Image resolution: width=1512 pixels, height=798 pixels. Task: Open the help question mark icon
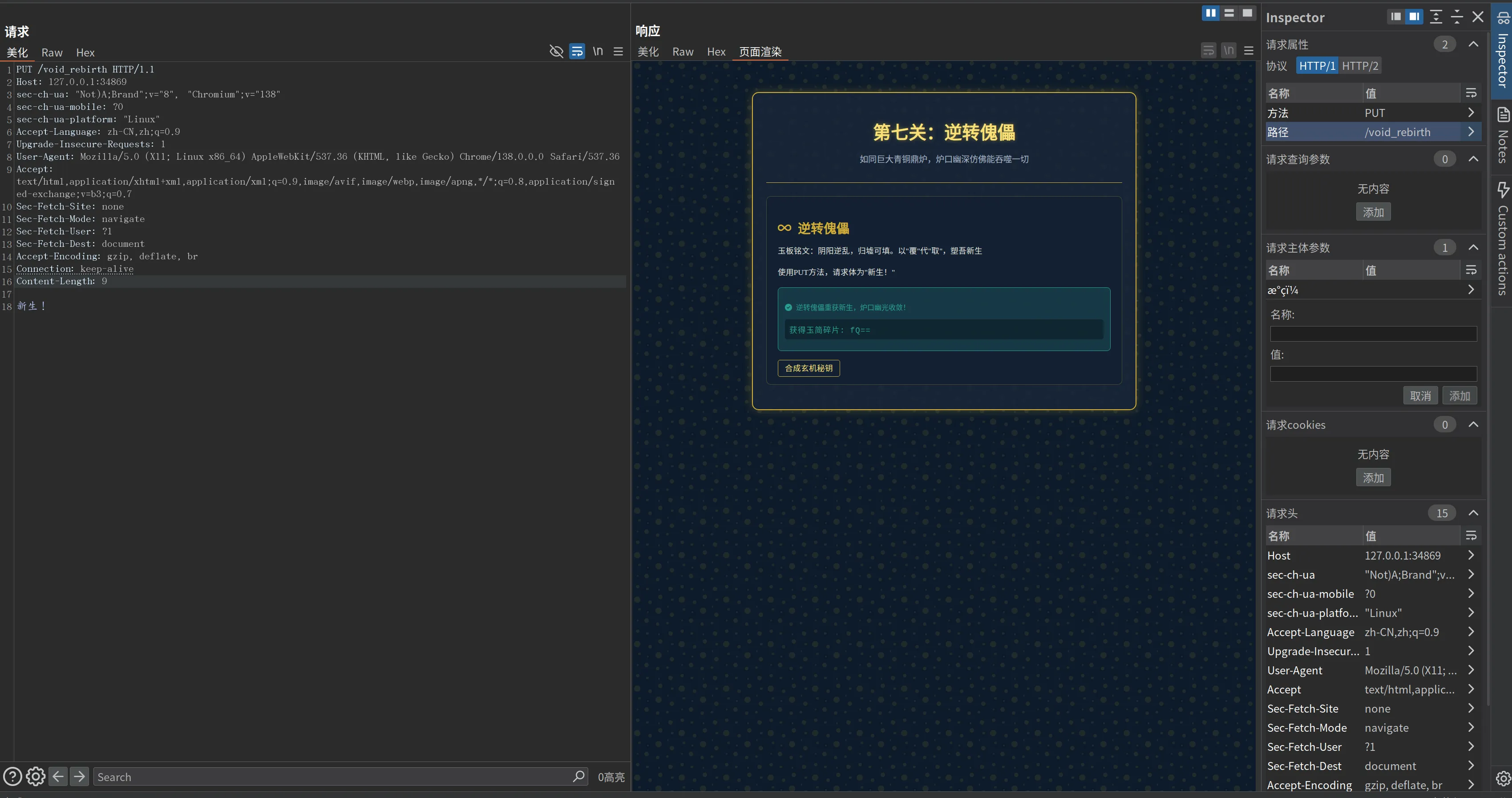tap(12, 776)
